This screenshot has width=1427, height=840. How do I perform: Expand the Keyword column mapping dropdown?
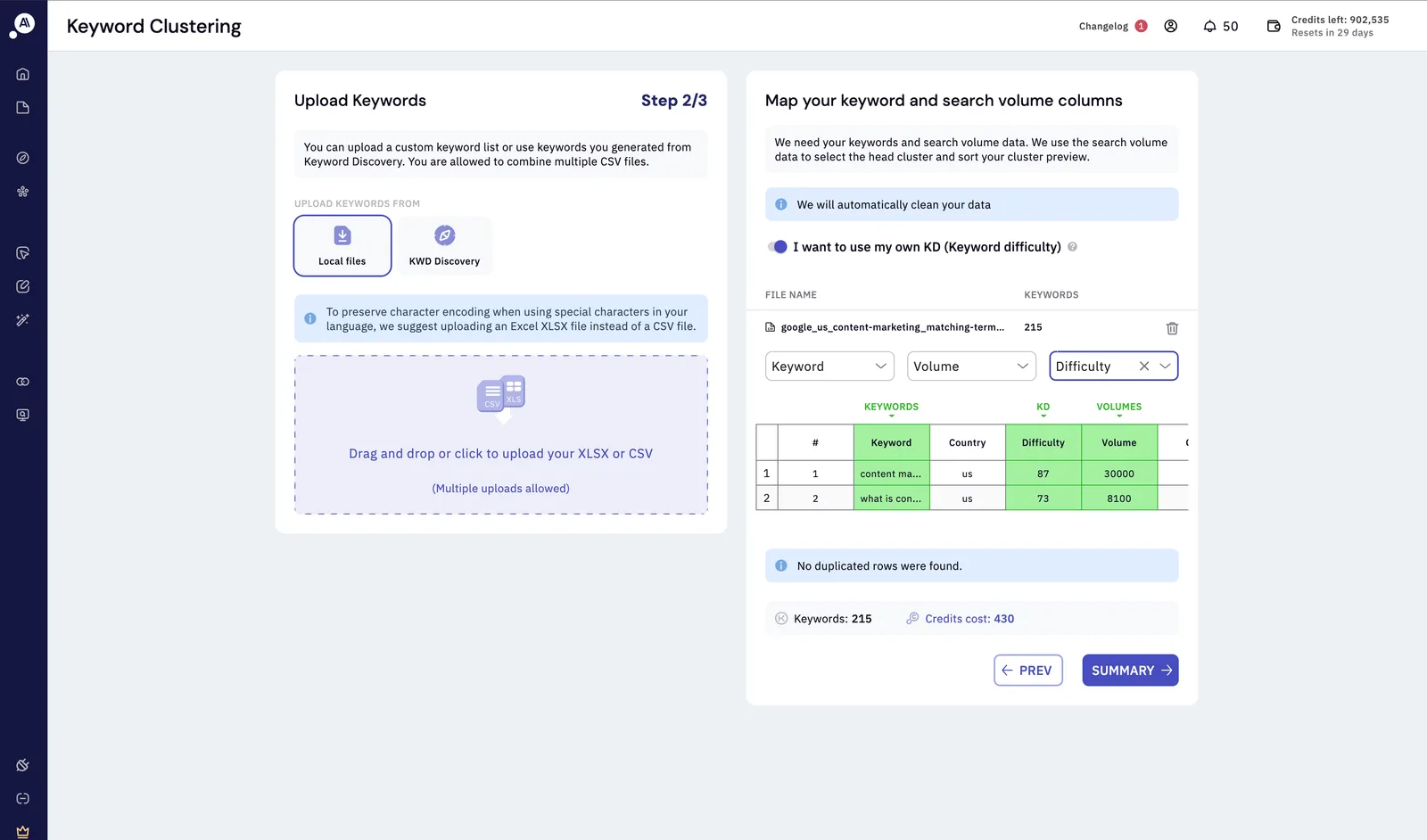click(x=829, y=366)
